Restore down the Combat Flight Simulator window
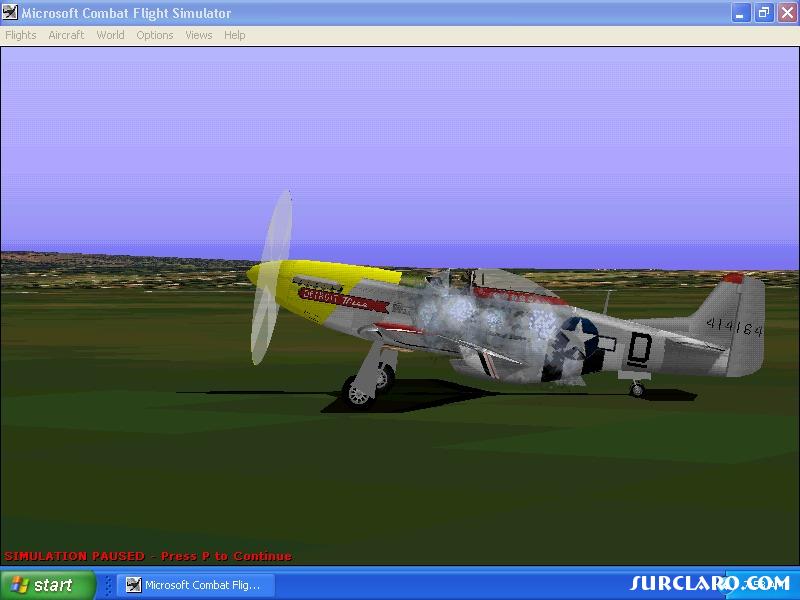This screenshot has height=600, width=800. coord(764,13)
